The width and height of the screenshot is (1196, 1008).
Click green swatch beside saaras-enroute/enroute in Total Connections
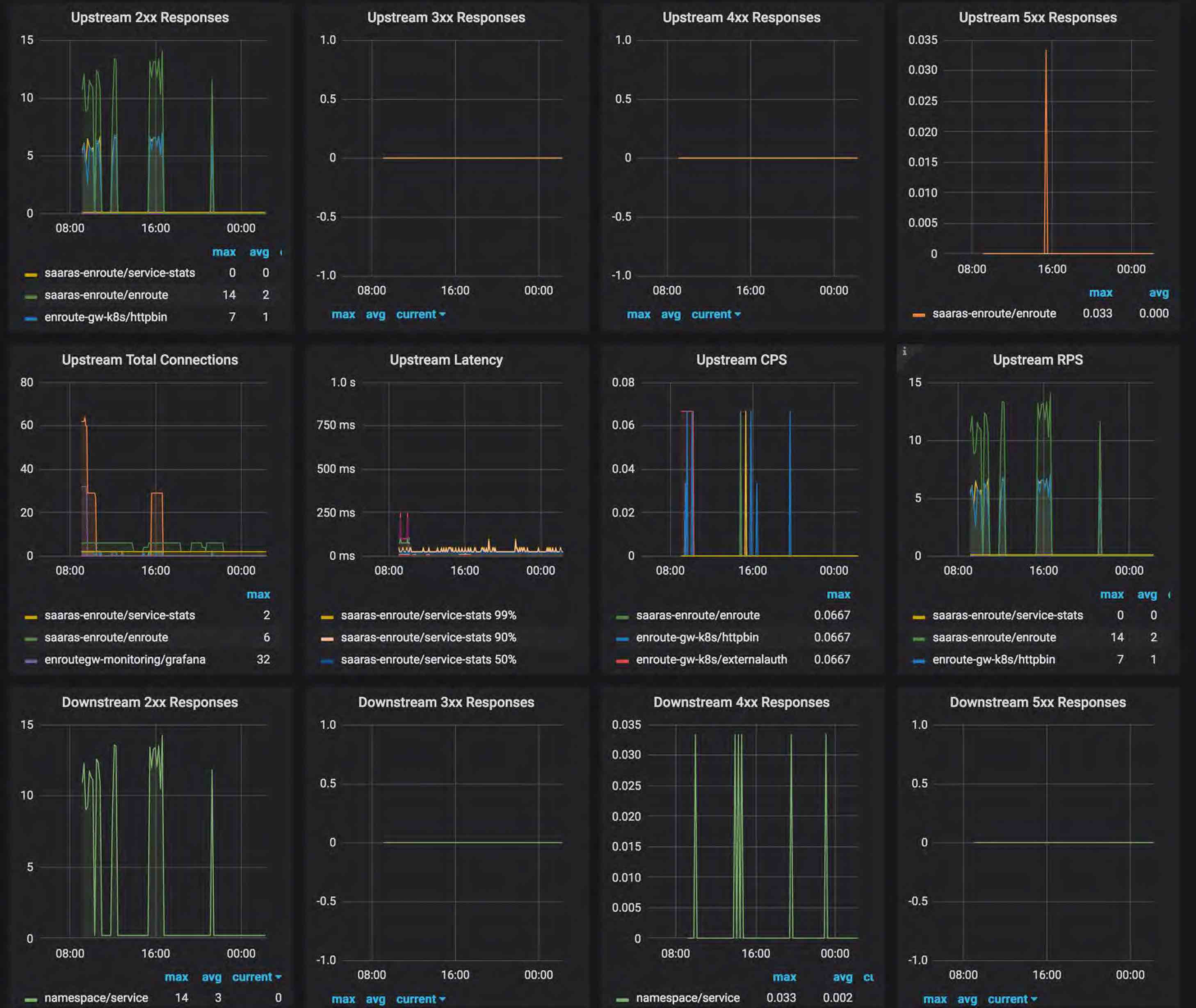31,639
